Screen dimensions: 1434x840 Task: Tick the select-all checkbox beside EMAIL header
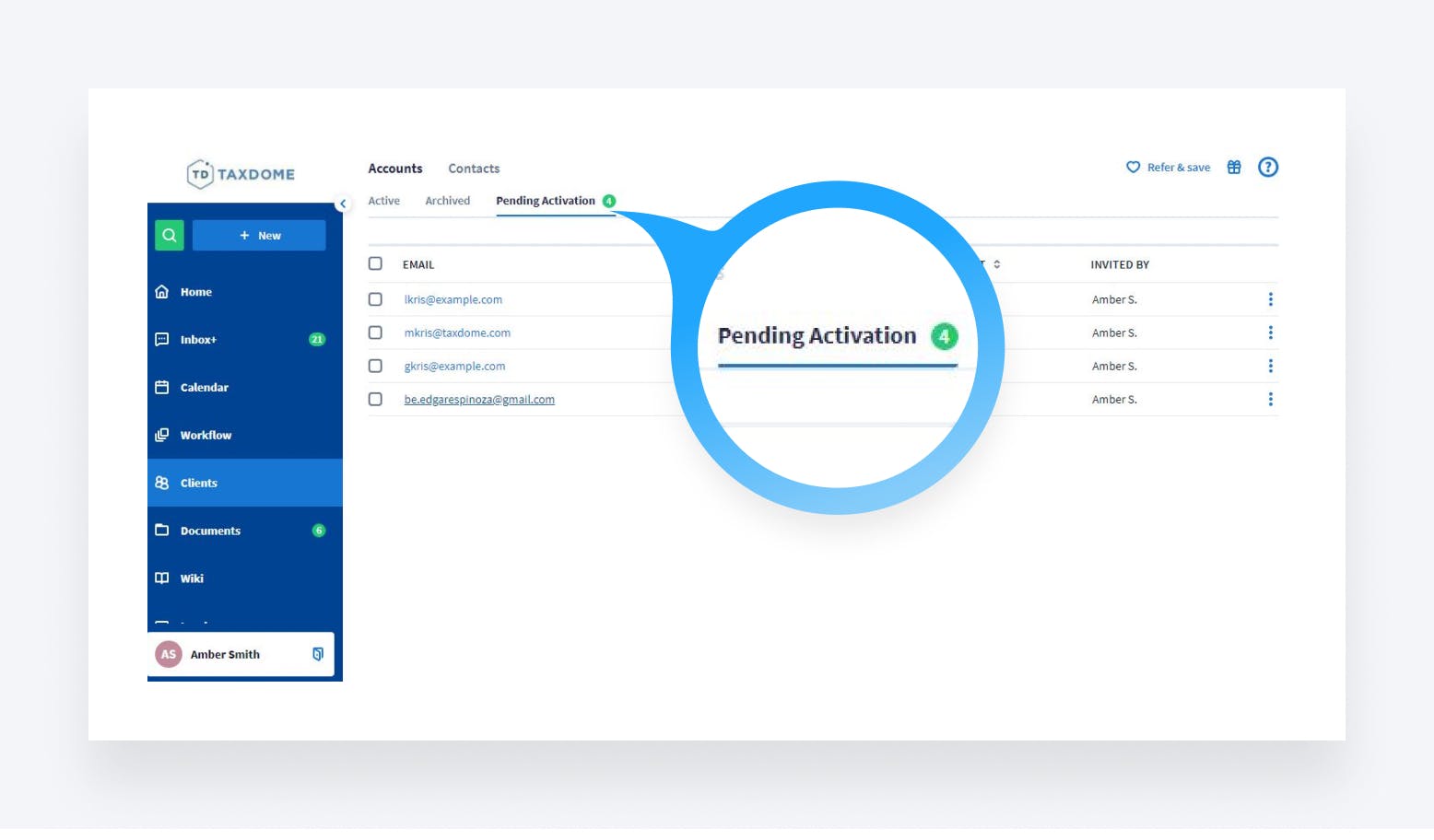point(375,263)
